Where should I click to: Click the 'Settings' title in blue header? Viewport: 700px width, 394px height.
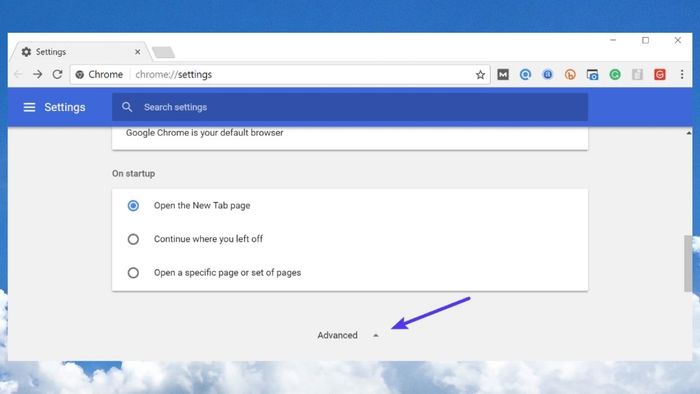tap(65, 107)
